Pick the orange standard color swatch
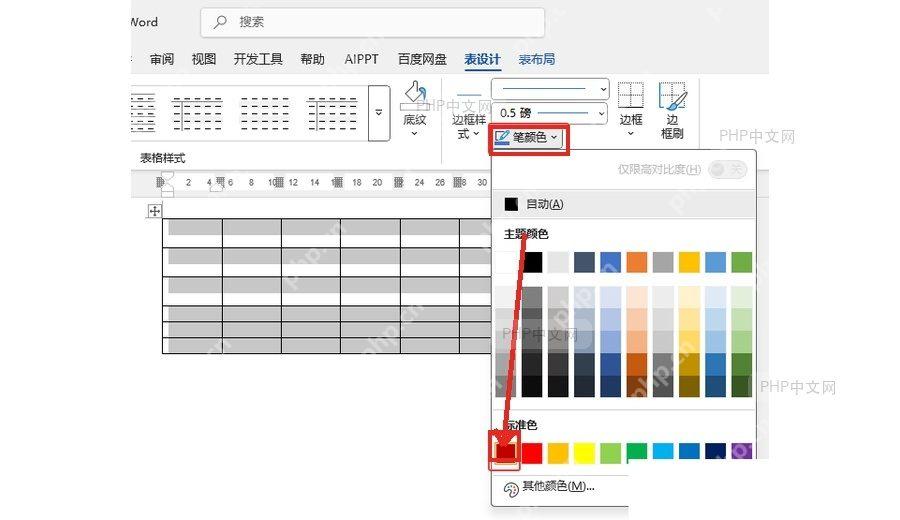 point(558,453)
